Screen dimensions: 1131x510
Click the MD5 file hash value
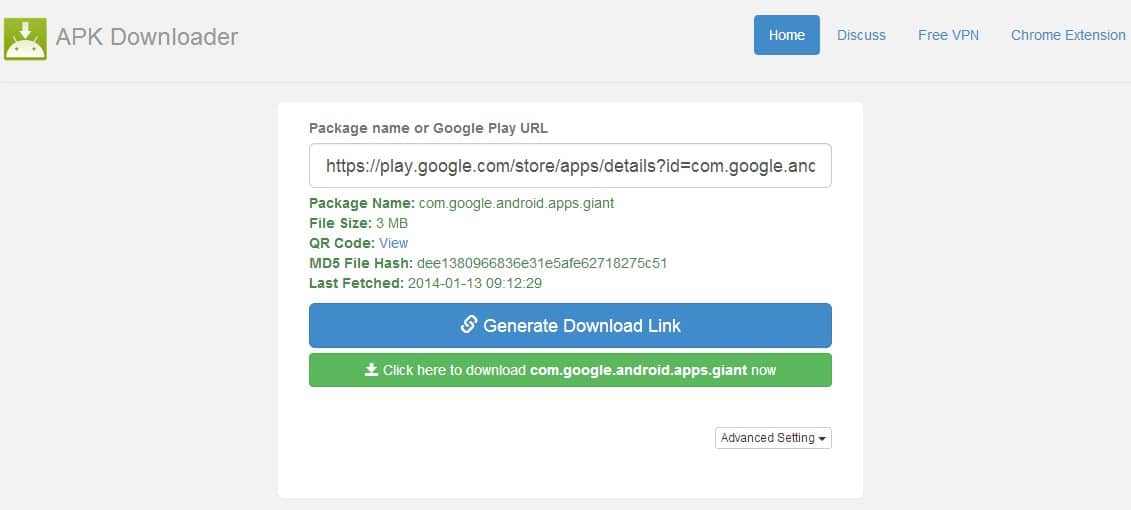tap(542, 263)
